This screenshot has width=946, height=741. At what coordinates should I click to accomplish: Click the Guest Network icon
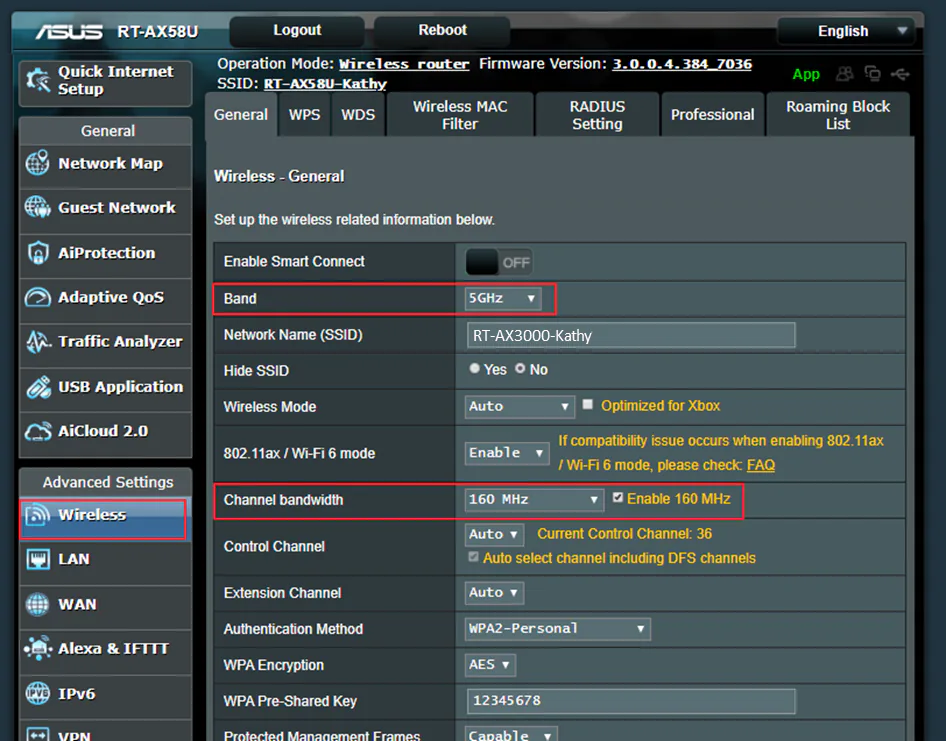pos(37,207)
